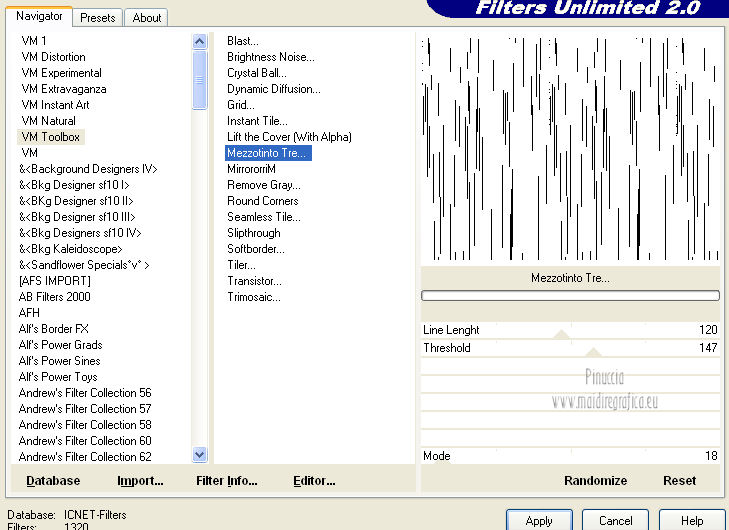
Task: Open the Database menu button
Action: 53,480
